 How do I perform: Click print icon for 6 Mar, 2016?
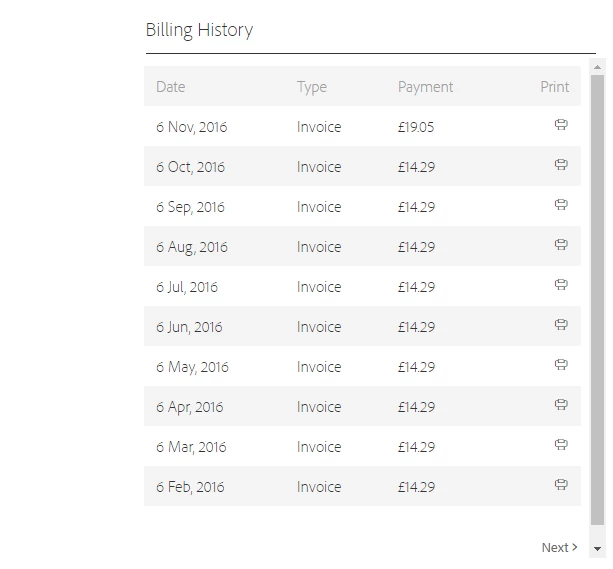[561, 445]
